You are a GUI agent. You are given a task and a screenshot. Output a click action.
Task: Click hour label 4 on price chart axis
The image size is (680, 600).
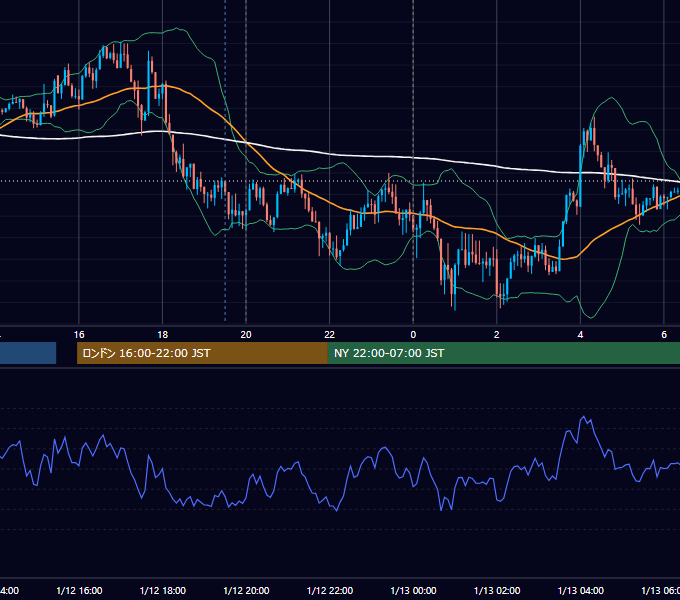tap(580, 335)
